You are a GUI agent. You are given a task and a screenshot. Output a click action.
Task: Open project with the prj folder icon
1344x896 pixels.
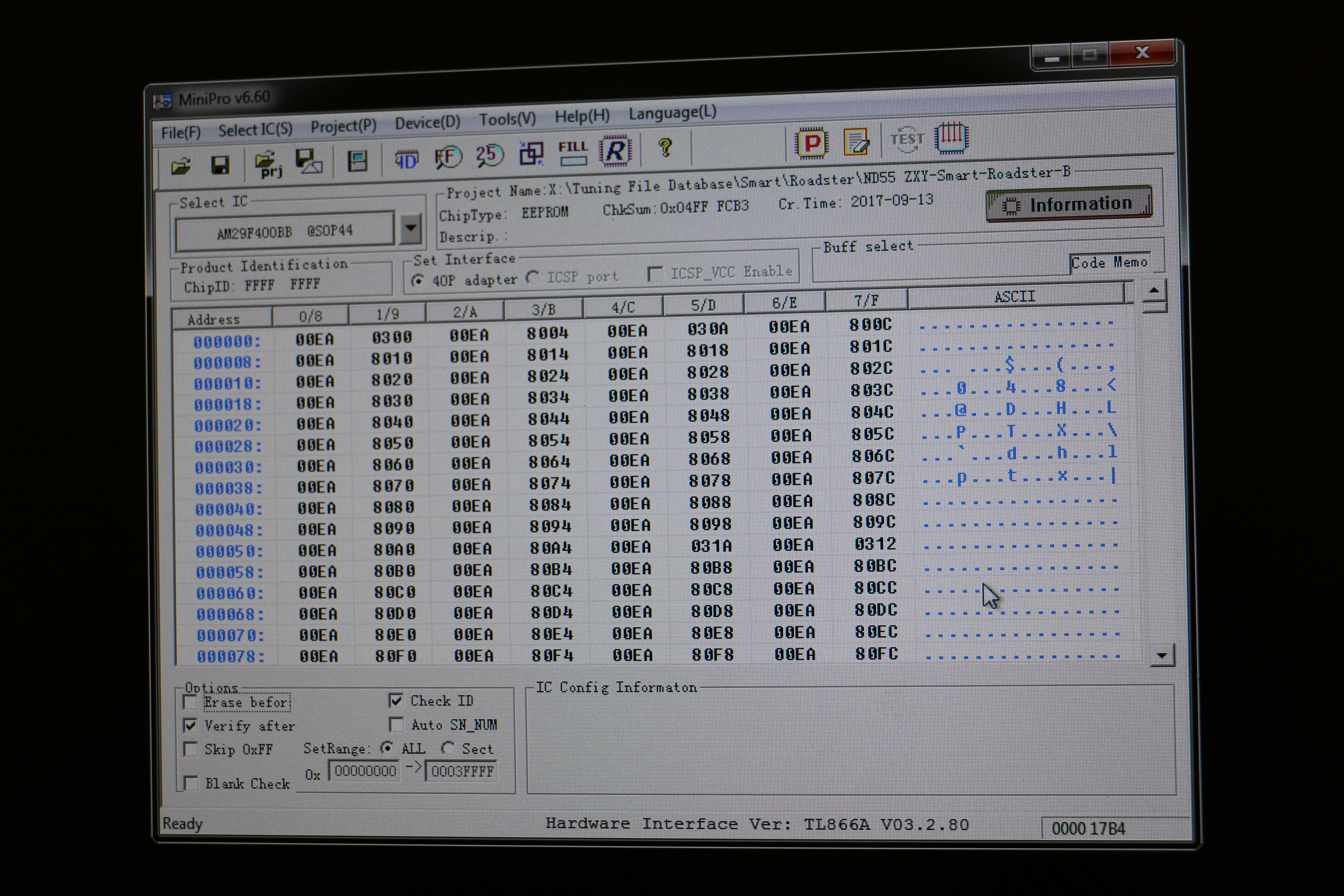pos(268,165)
